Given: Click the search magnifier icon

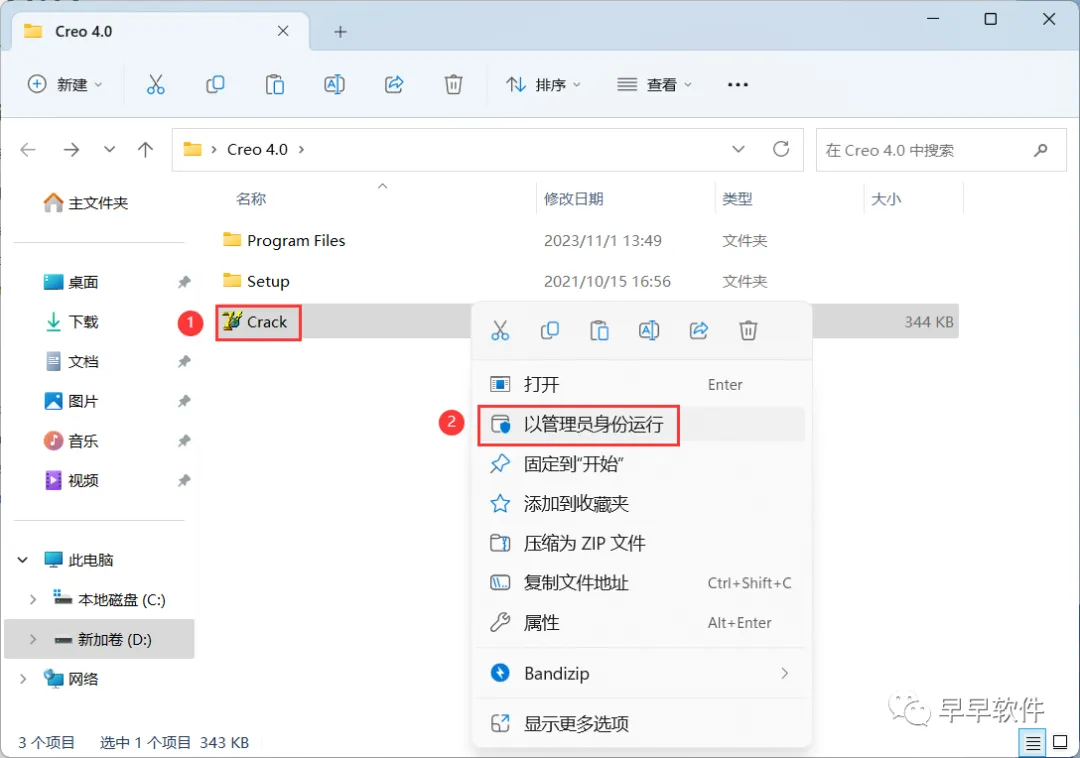Looking at the screenshot, I should (1041, 149).
